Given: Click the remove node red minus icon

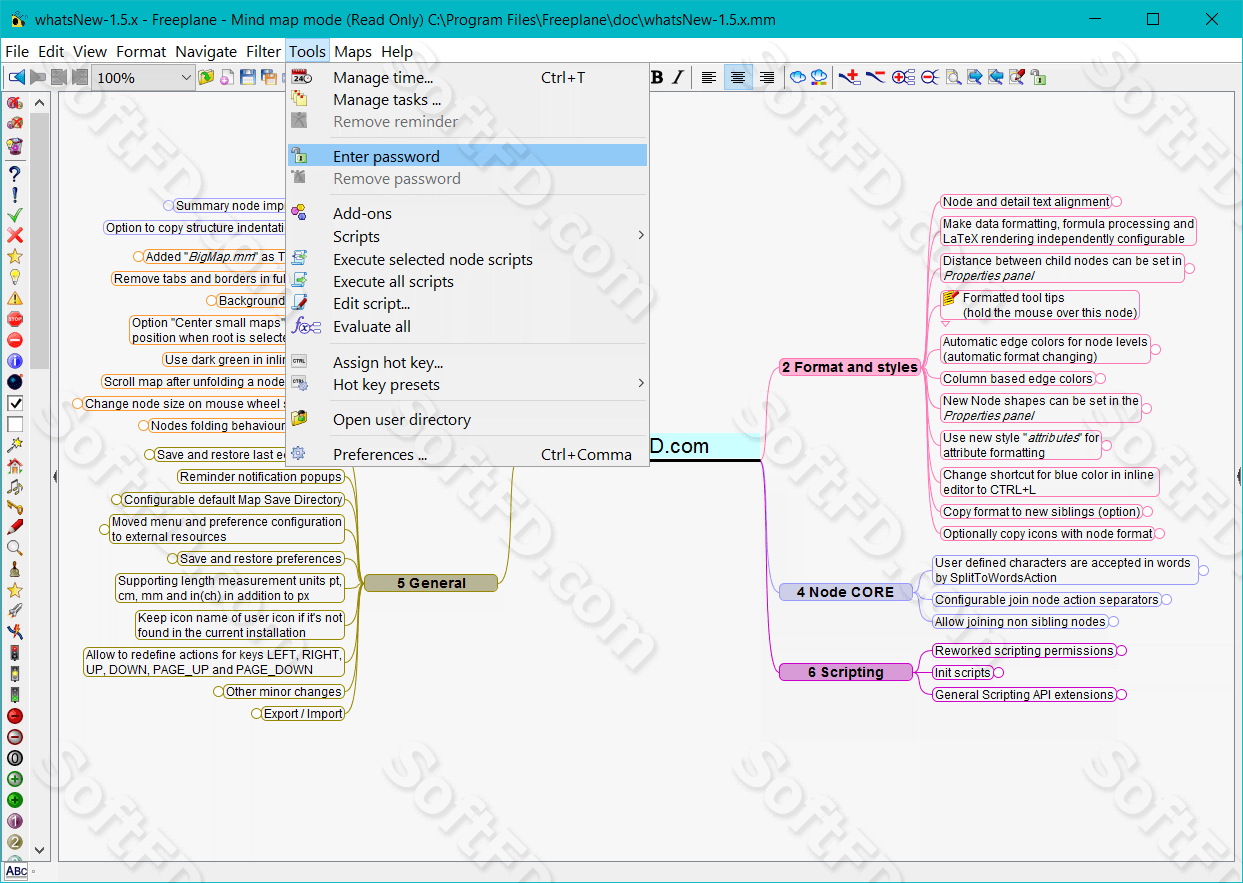Looking at the screenshot, I should pyautogui.click(x=875, y=77).
